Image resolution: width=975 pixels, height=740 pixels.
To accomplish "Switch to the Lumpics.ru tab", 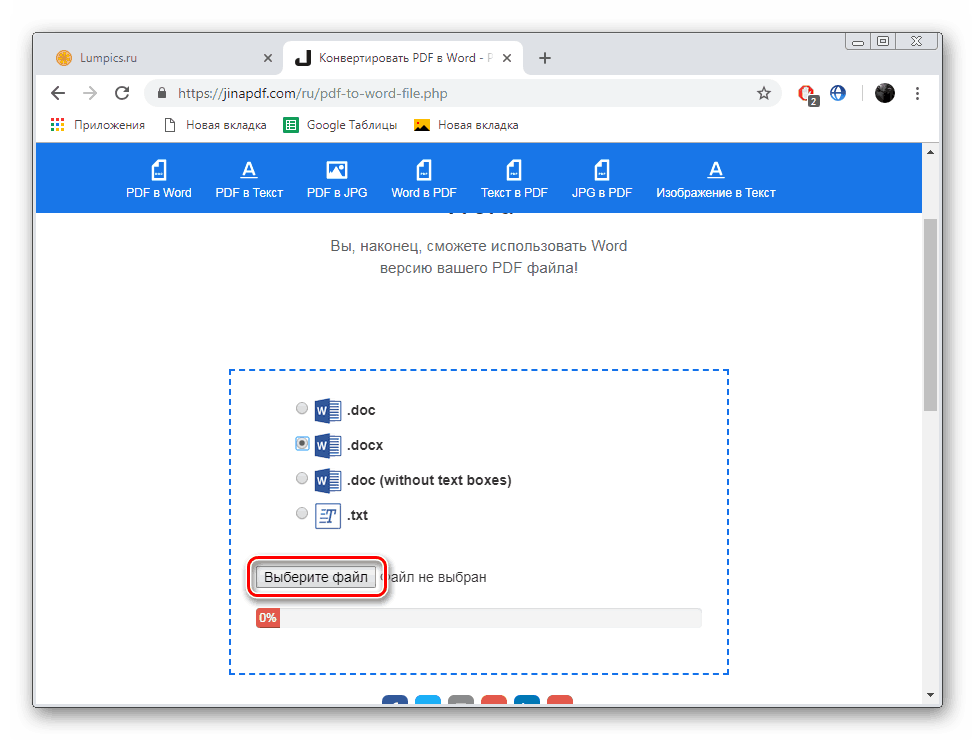I will (164, 58).
